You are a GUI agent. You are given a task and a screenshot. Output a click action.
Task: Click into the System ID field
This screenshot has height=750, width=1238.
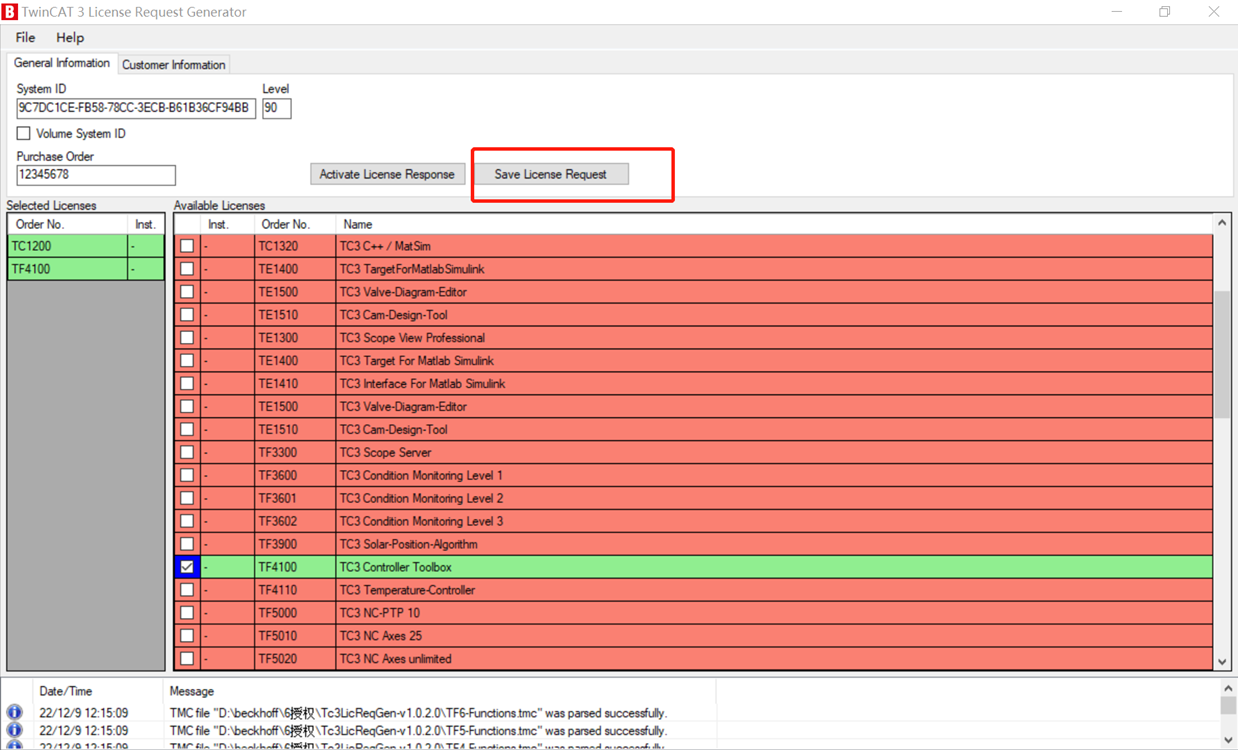136,108
